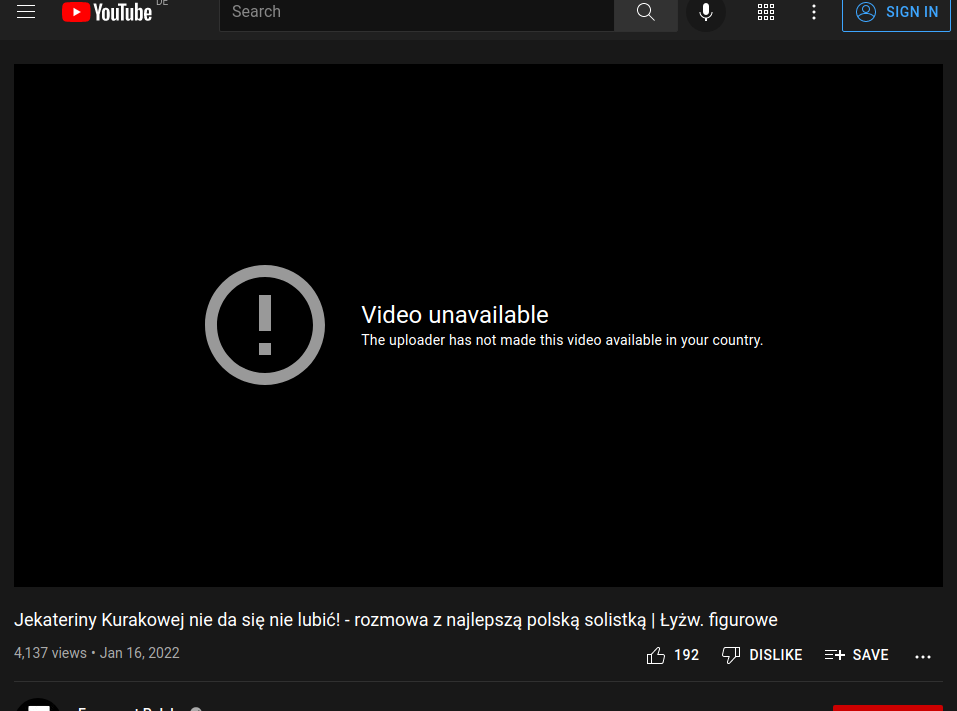Open the three-dot settings menu in header
This screenshot has width=957, height=711.
(814, 12)
